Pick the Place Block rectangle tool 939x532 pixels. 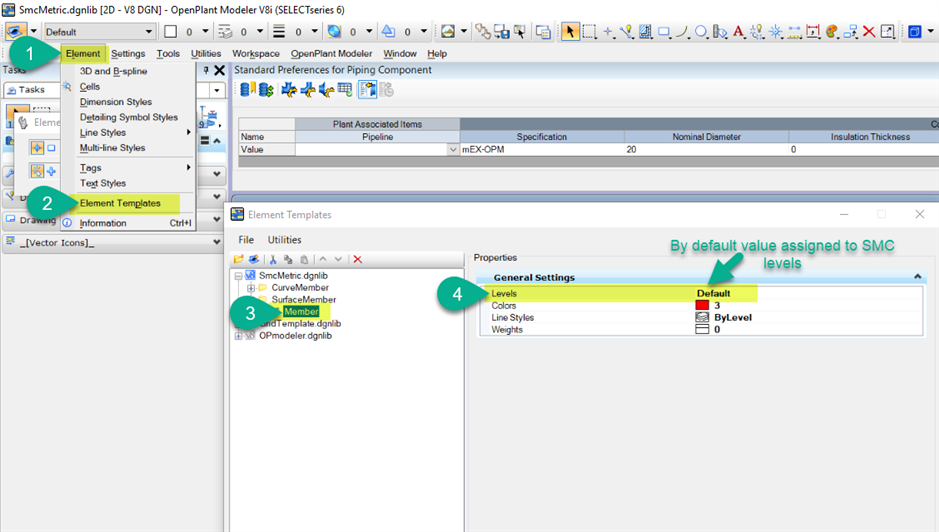coord(664,32)
